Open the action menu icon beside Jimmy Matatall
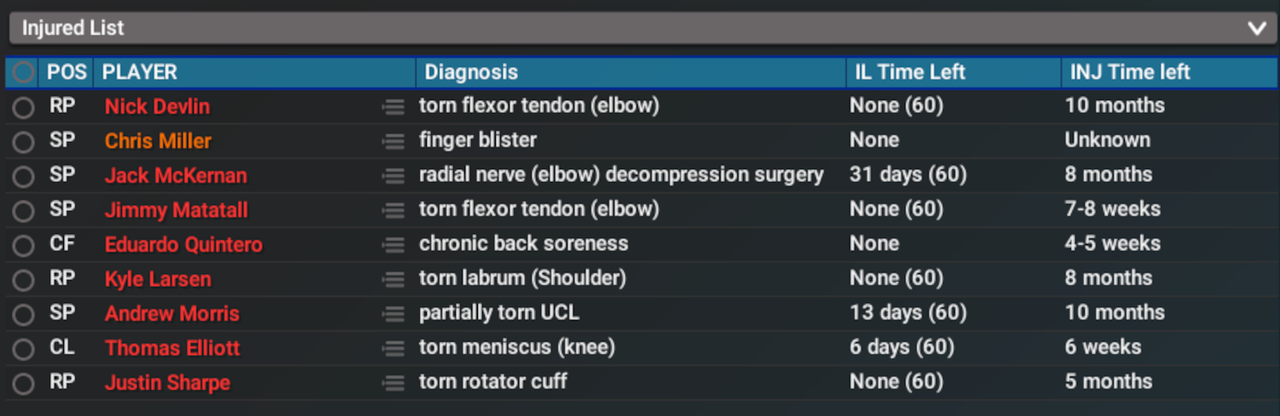 [x=393, y=210]
